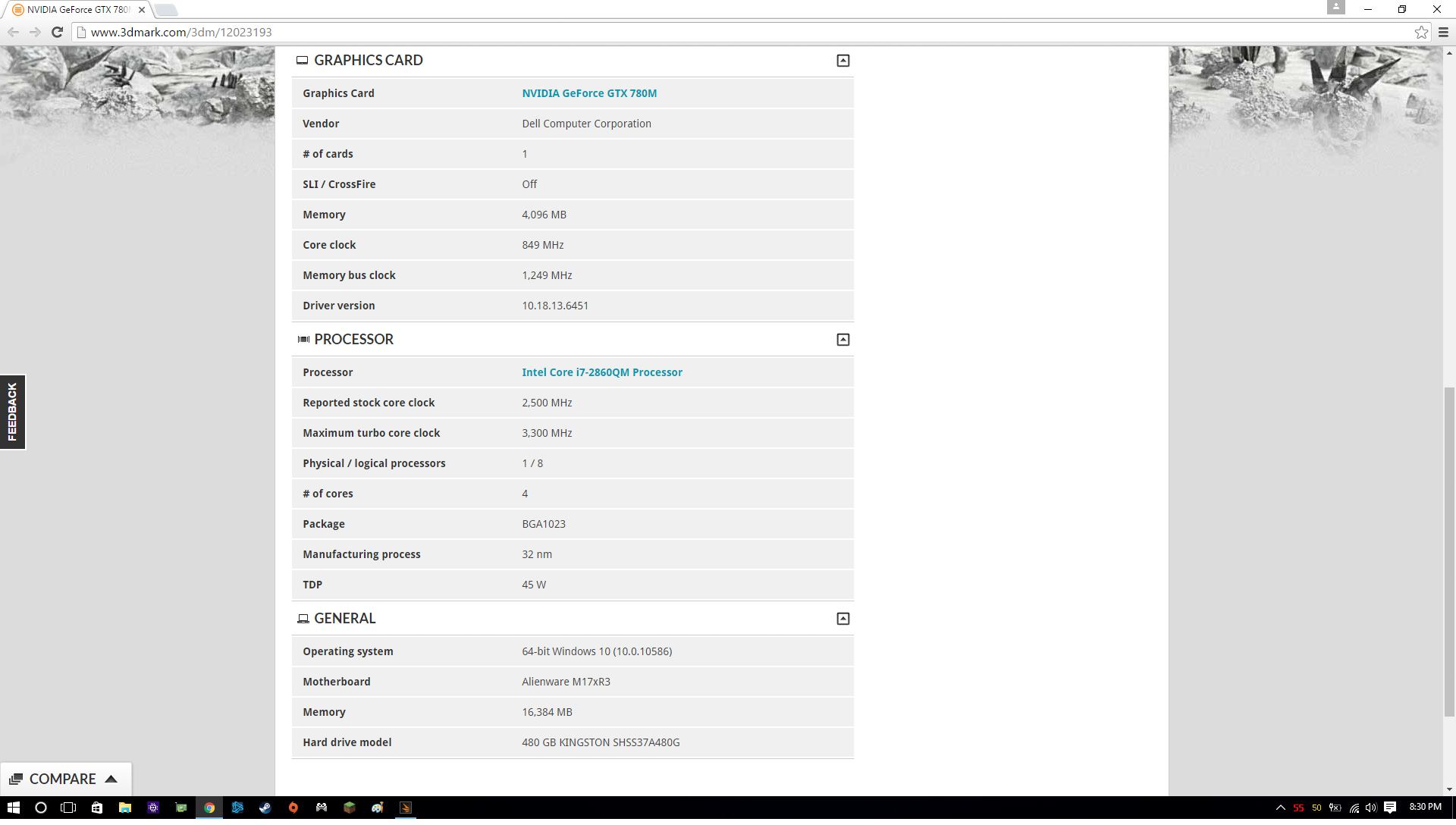Click the Compare button label
Image resolution: width=1456 pixels, height=825 pixels.
click(62, 779)
